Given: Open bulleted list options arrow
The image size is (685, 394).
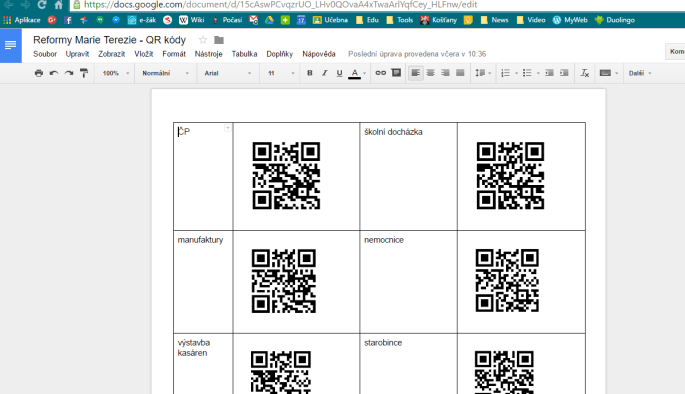Looking at the screenshot, I should [x=538, y=73].
